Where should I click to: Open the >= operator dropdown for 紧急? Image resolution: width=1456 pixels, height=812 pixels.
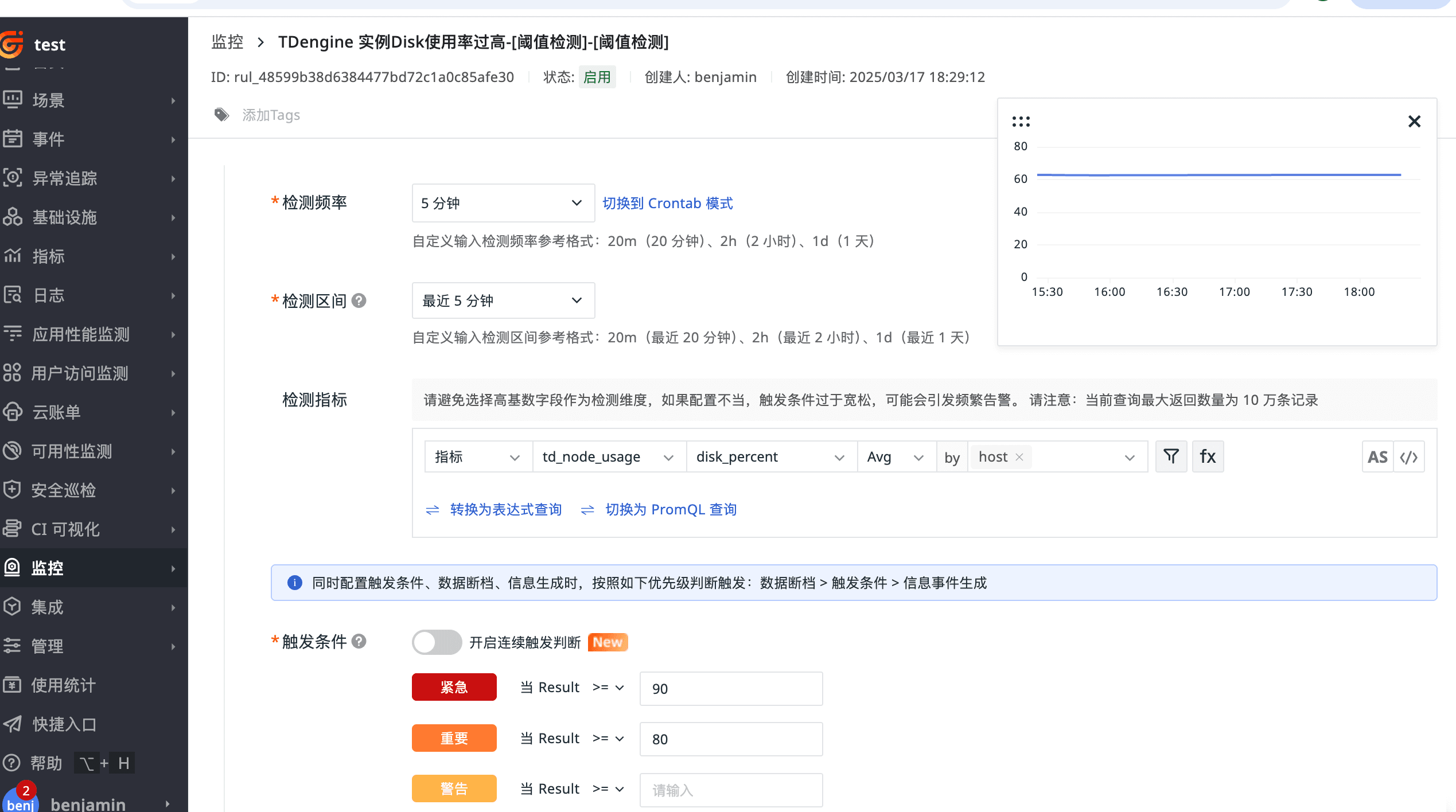point(608,688)
